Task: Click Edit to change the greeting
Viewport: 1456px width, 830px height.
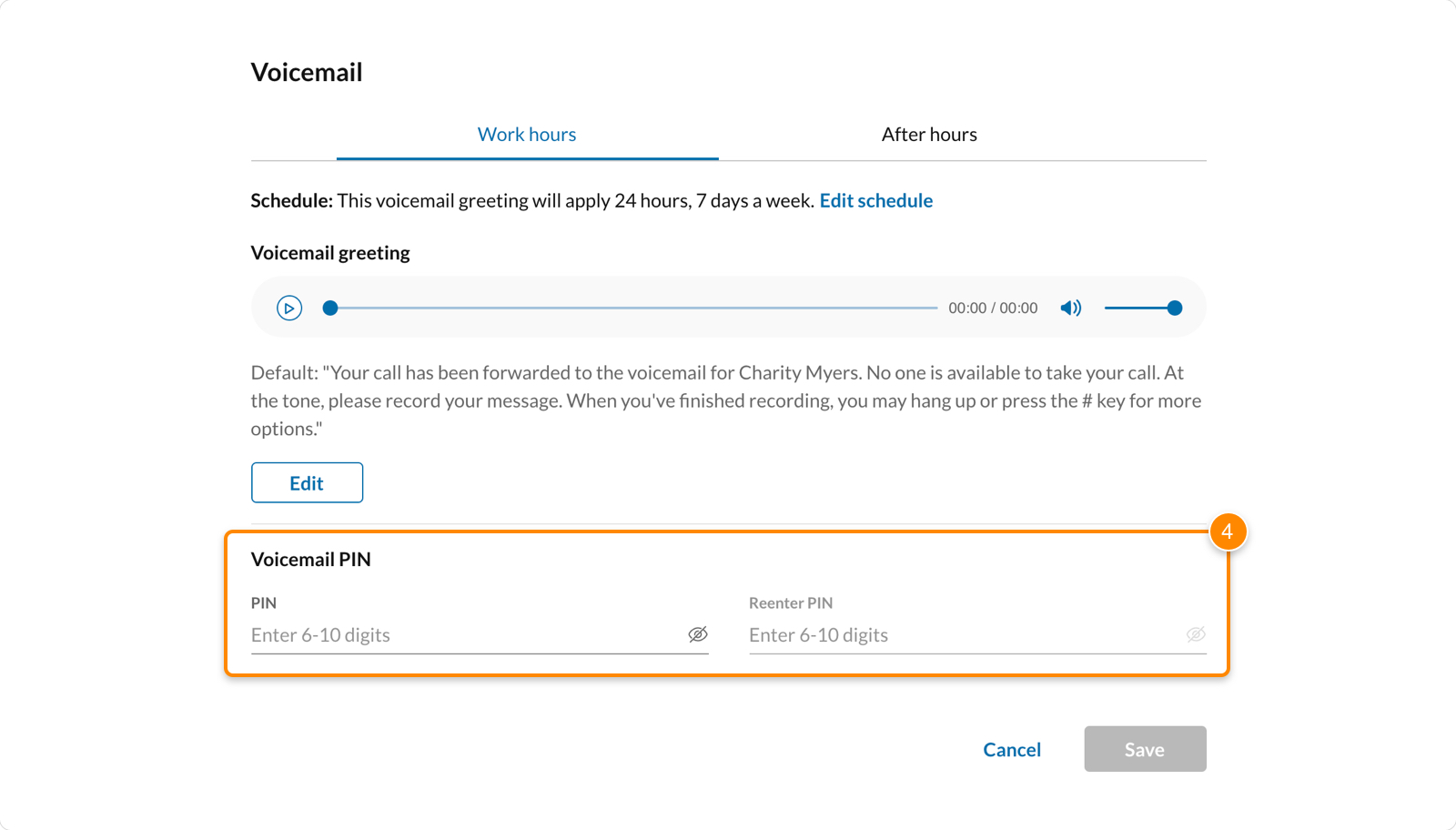Action: (307, 482)
